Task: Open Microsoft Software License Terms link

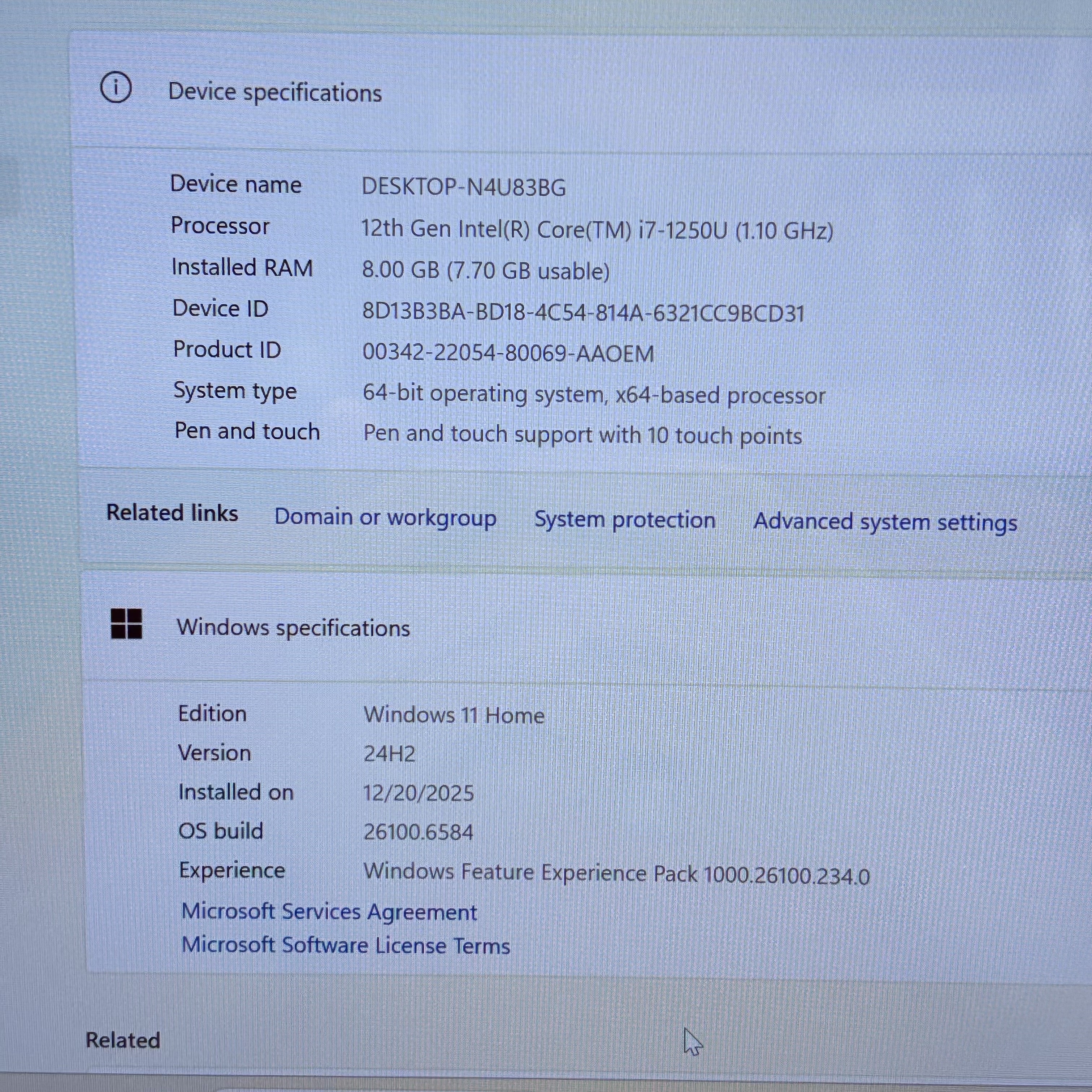Action: coord(346,945)
